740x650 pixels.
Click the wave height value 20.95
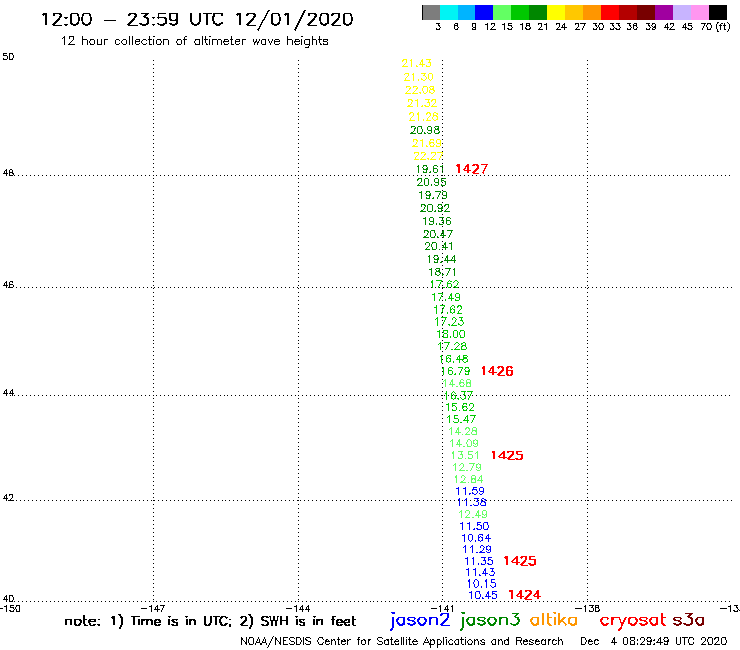click(x=431, y=182)
